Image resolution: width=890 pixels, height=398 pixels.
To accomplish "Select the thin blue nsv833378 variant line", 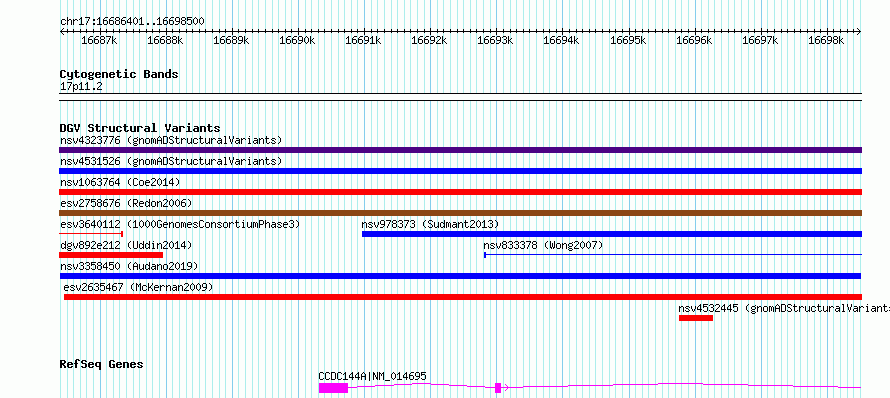I will pos(673,255).
